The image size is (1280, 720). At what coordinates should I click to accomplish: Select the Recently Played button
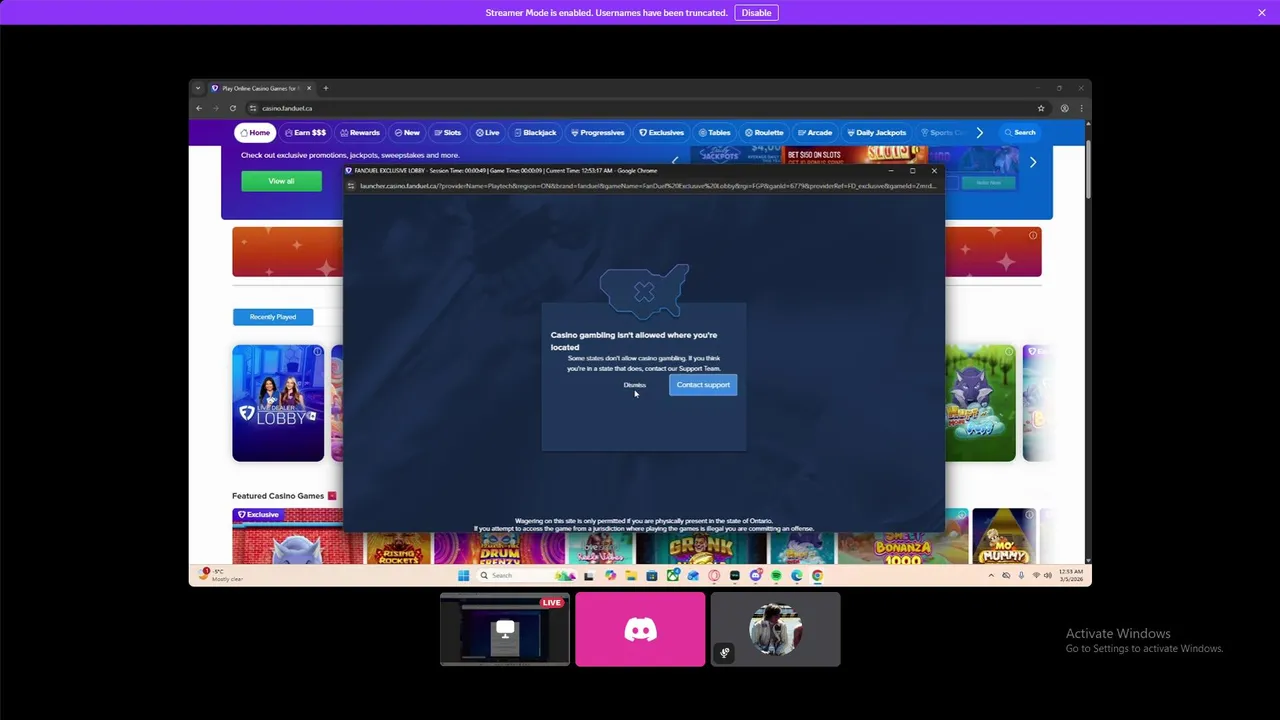coord(272,317)
